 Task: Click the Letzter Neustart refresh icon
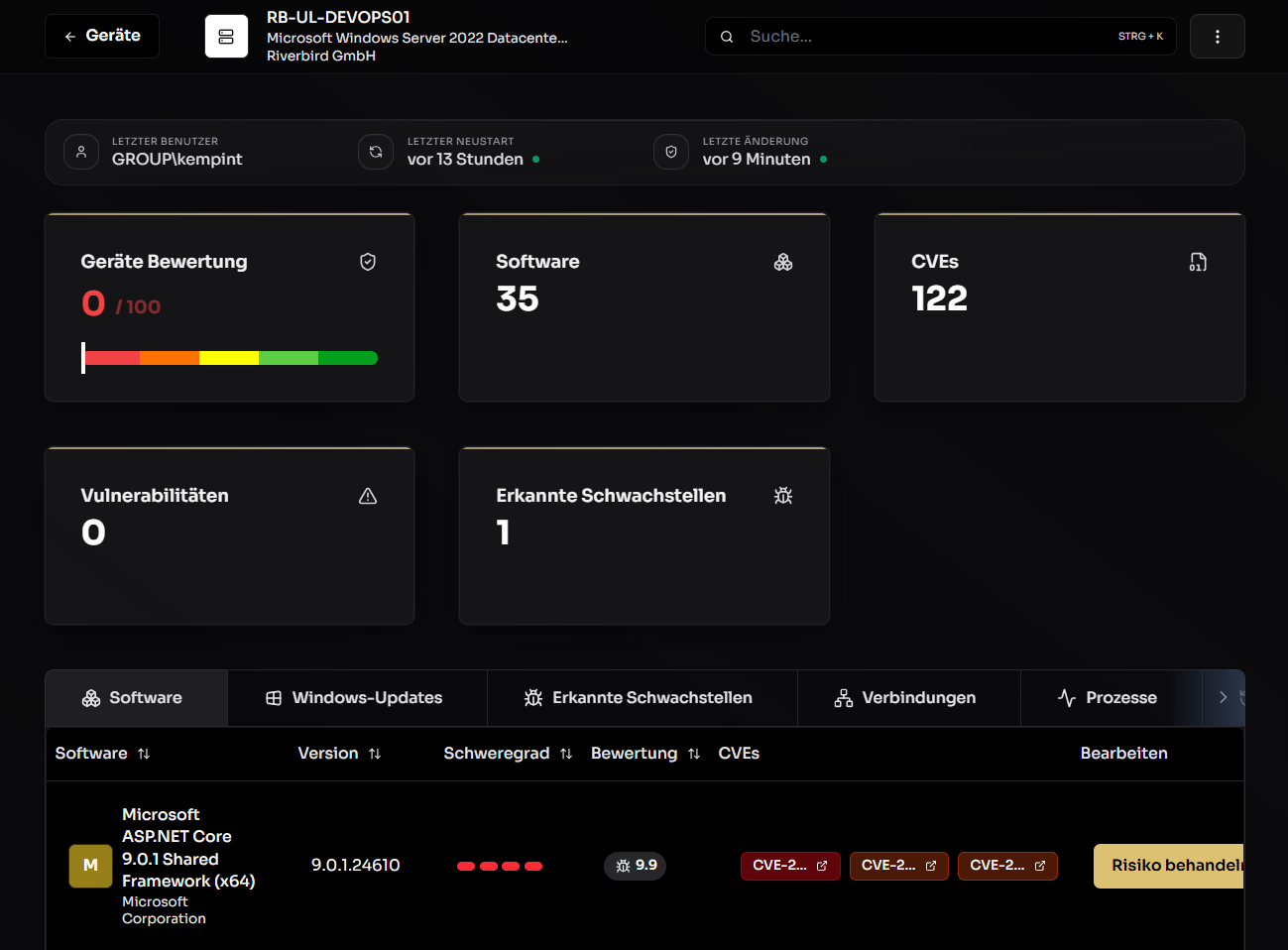(376, 152)
